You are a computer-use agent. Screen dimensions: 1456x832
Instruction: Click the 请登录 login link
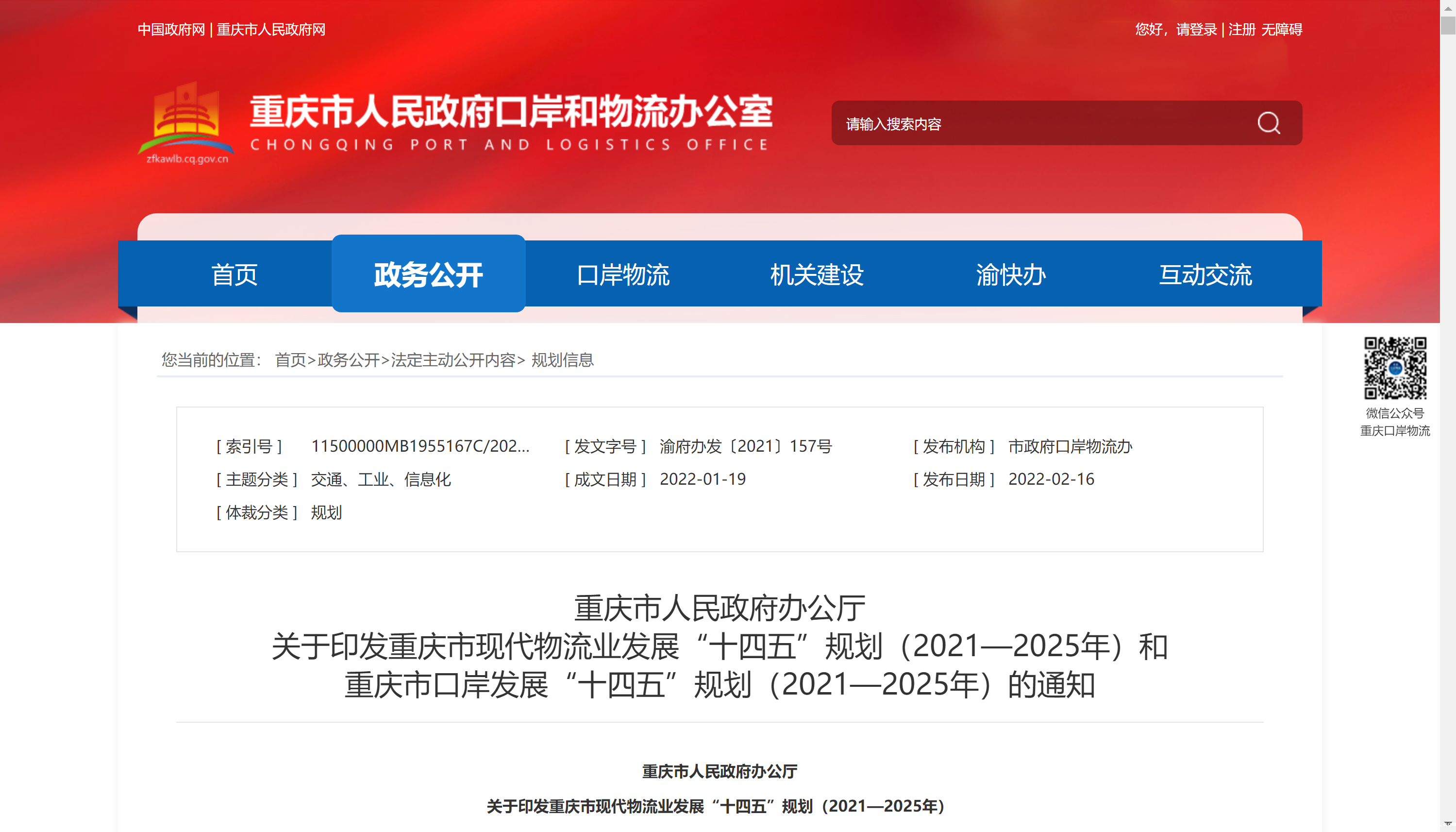[1196, 30]
